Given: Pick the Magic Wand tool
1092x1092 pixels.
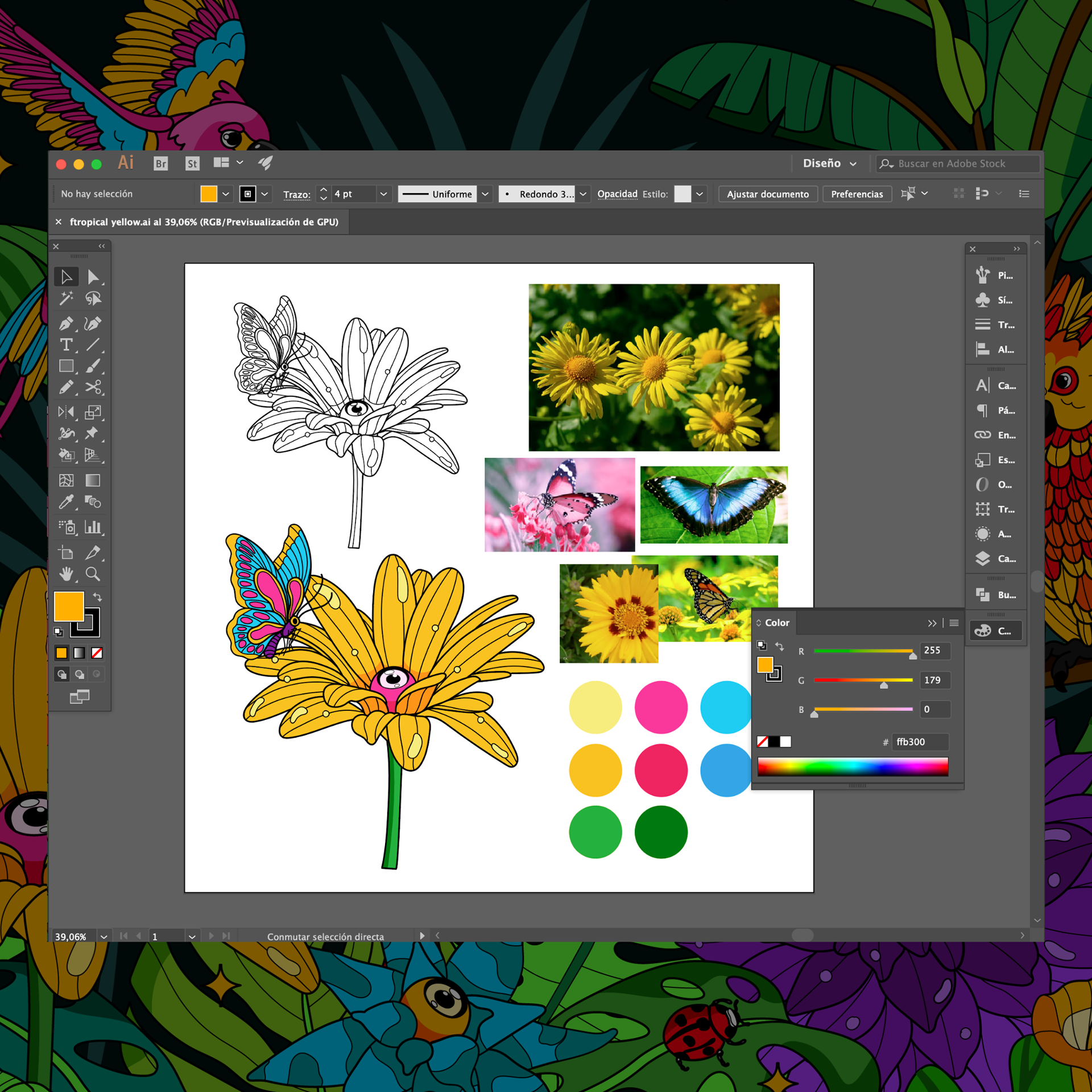Looking at the screenshot, I should (x=66, y=299).
